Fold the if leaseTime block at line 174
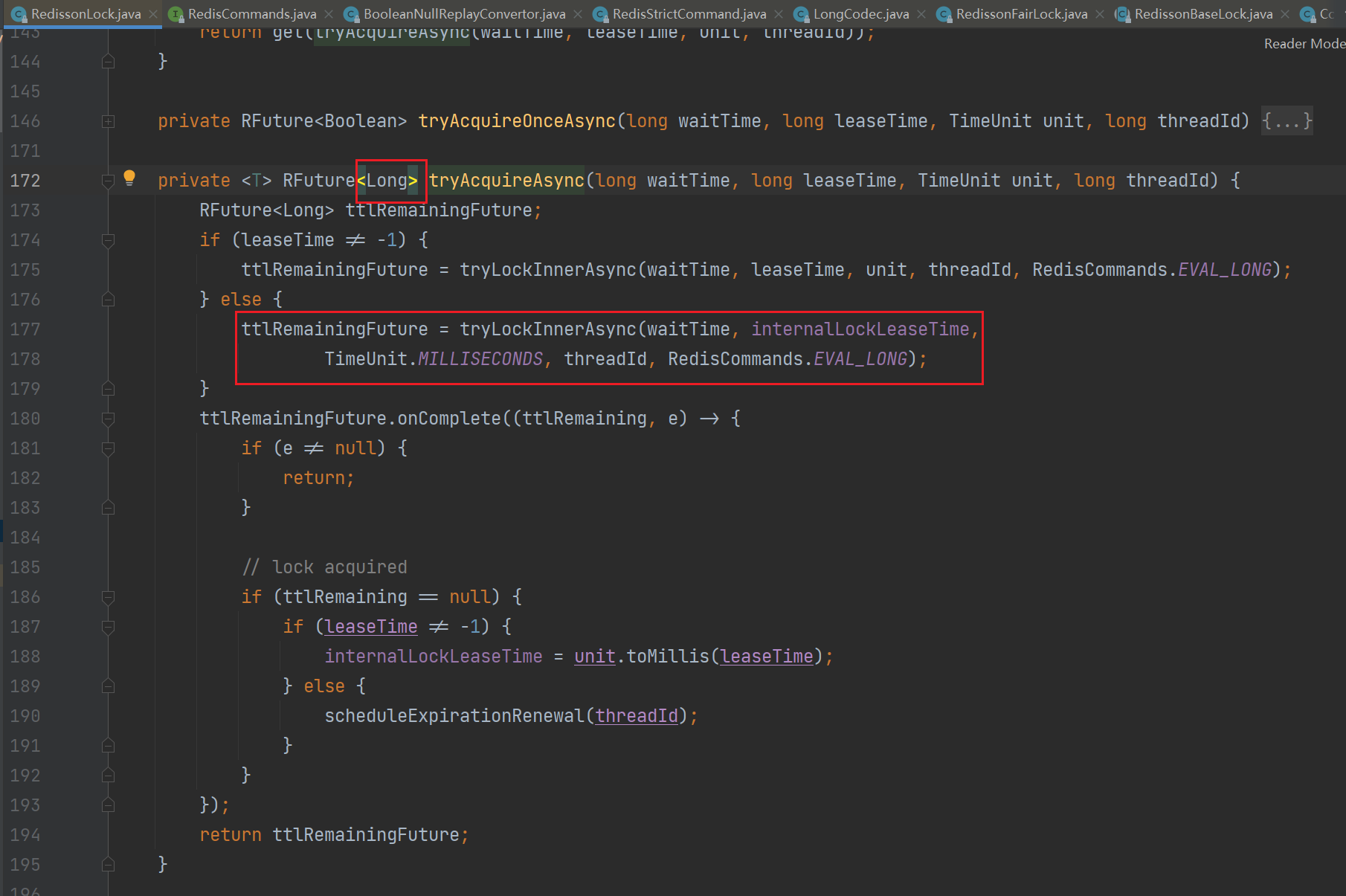This screenshot has width=1346, height=896. 108,240
